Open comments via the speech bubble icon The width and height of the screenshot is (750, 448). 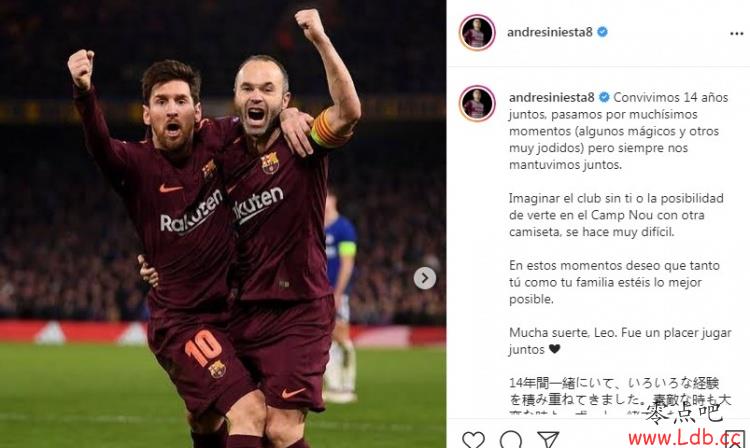tap(510, 439)
